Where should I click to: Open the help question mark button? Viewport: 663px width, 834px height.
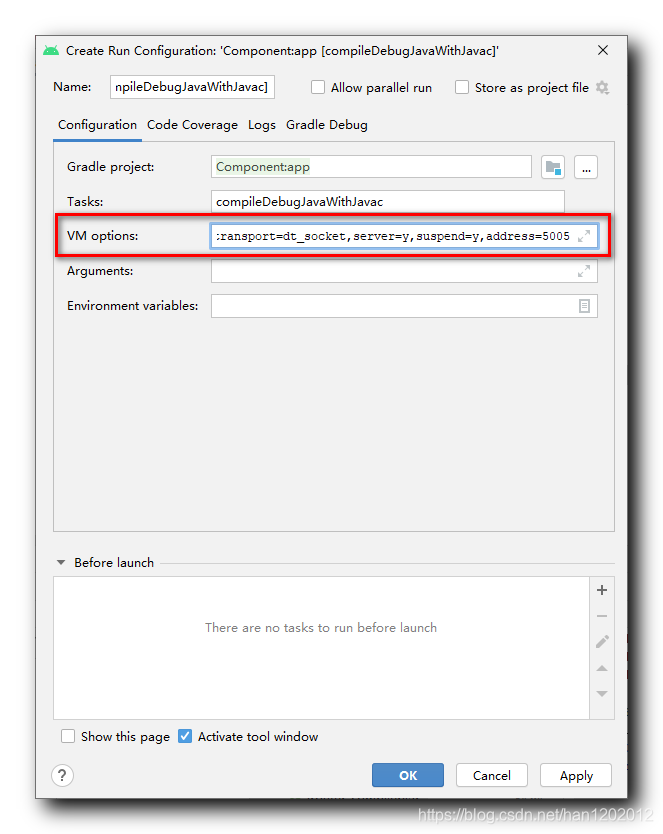pyautogui.click(x=62, y=775)
